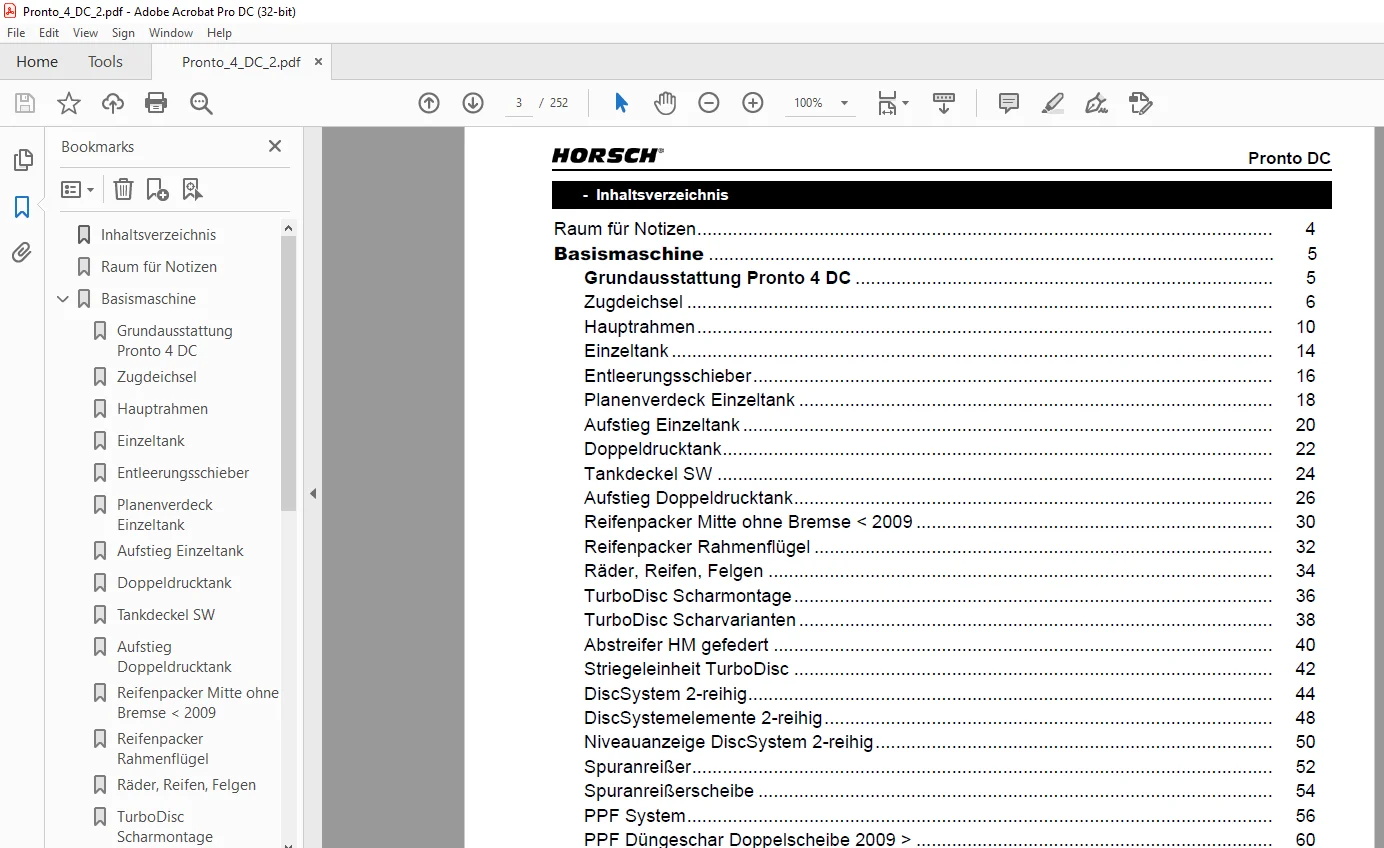Toggle the page thumbnails panel icon

(x=22, y=160)
